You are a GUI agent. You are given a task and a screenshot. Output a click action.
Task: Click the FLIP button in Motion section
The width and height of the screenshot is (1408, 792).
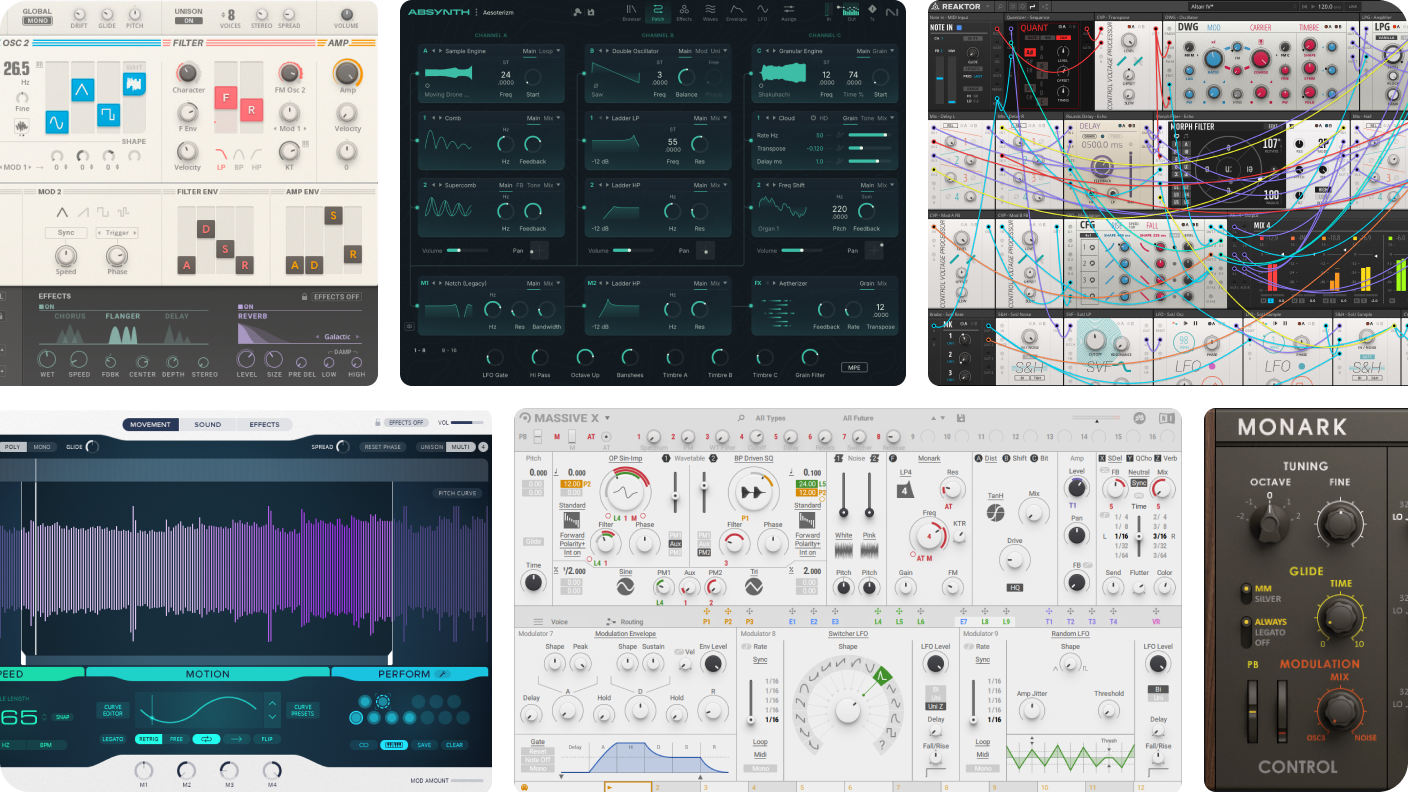click(267, 739)
